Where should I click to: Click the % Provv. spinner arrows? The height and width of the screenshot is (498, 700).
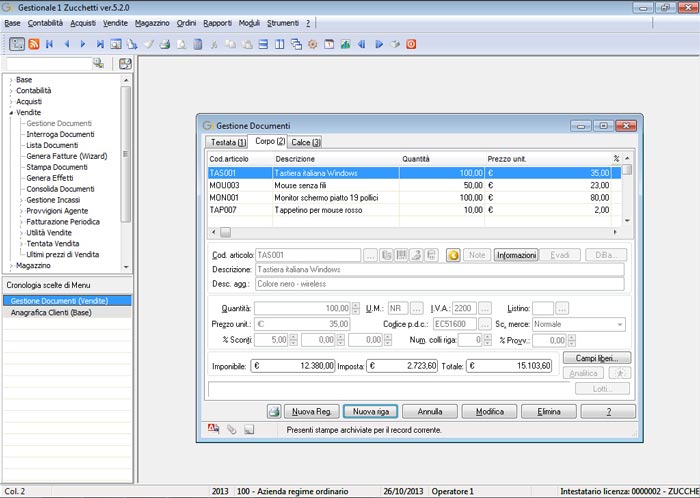[571, 340]
